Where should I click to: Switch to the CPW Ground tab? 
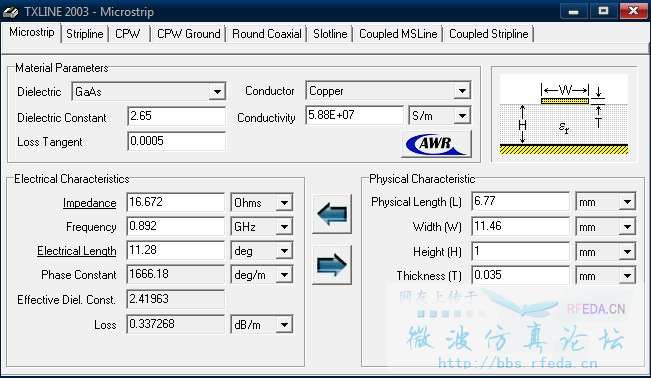[188, 34]
